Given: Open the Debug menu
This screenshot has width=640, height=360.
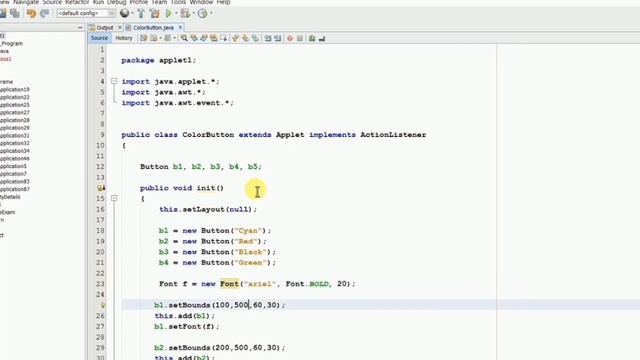Looking at the screenshot, I should tap(117, 2).
